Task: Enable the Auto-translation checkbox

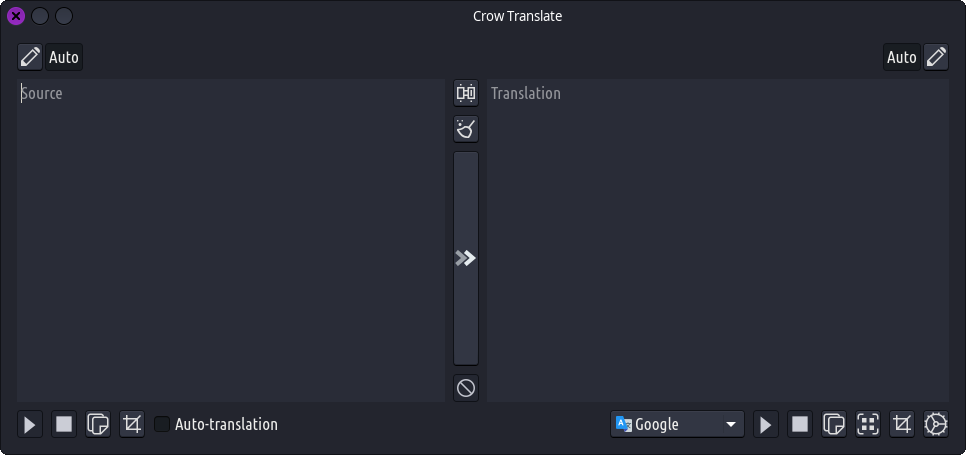Action: pos(162,424)
